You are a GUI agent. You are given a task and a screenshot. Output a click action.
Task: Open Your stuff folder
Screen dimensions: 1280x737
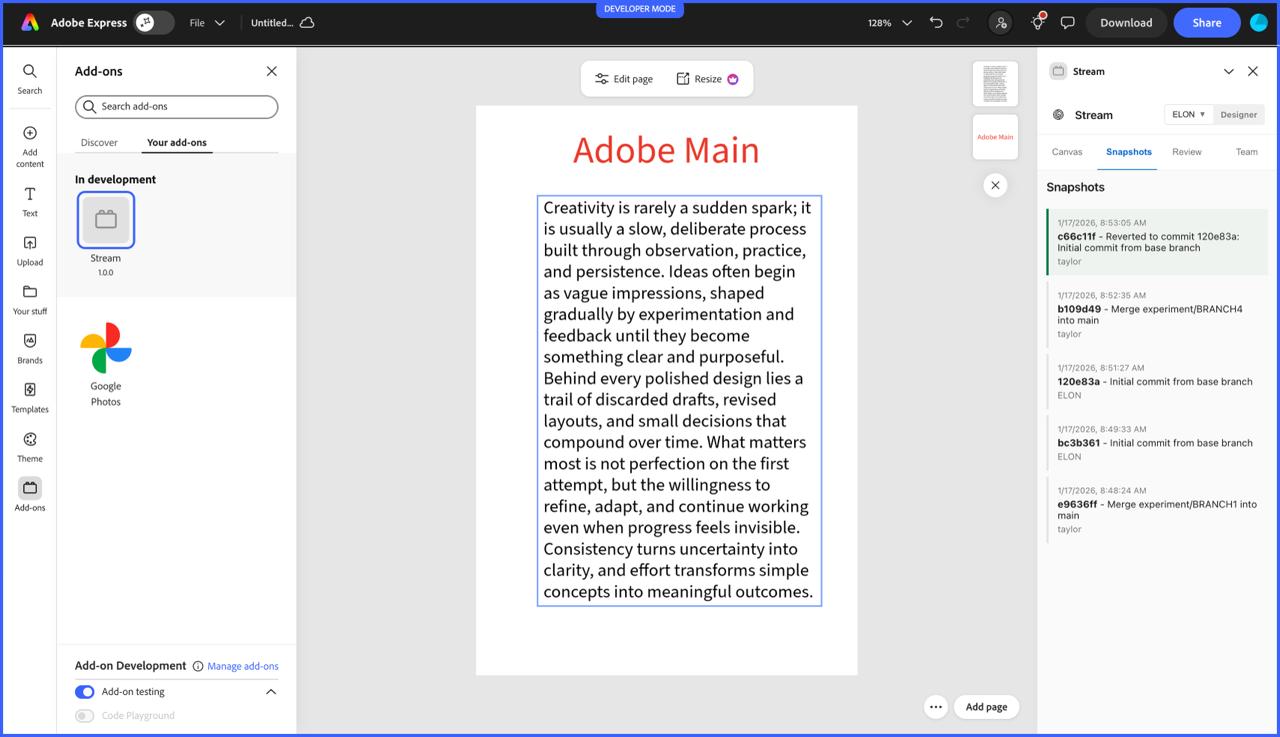click(30, 300)
